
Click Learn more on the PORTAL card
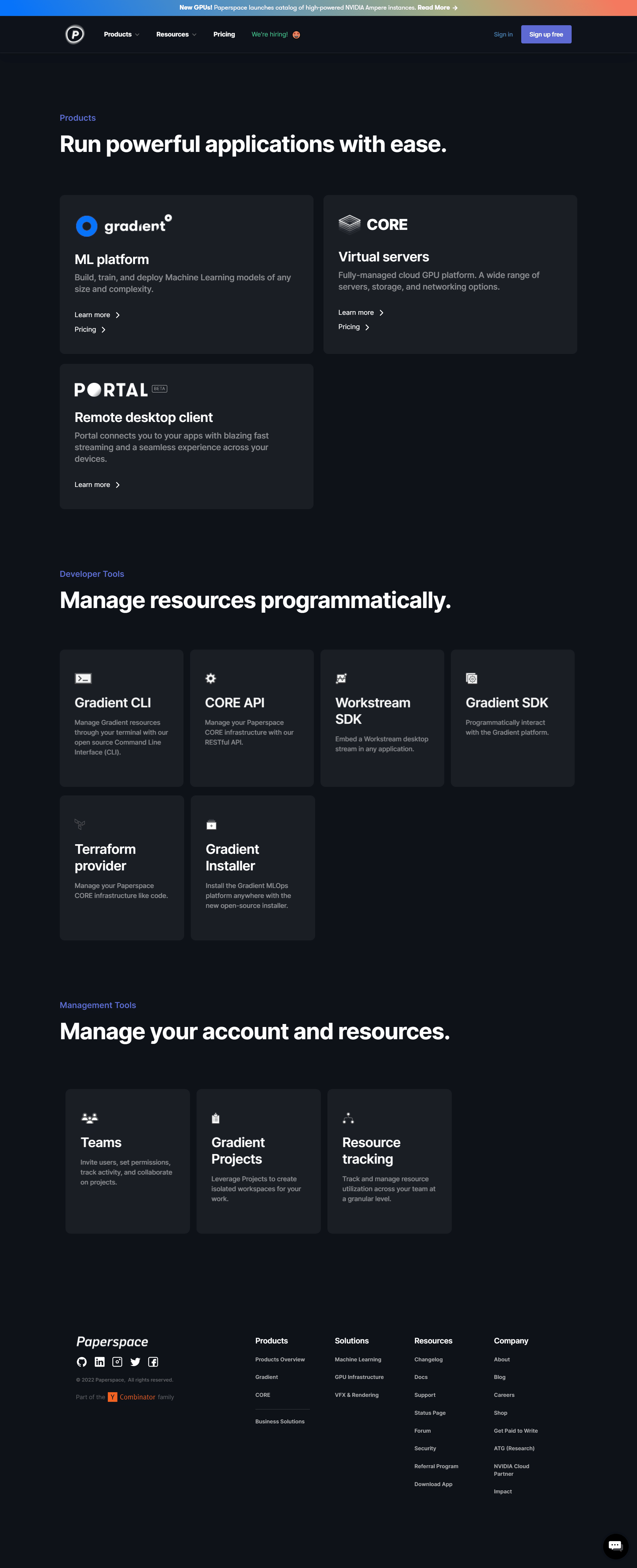point(98,485)
